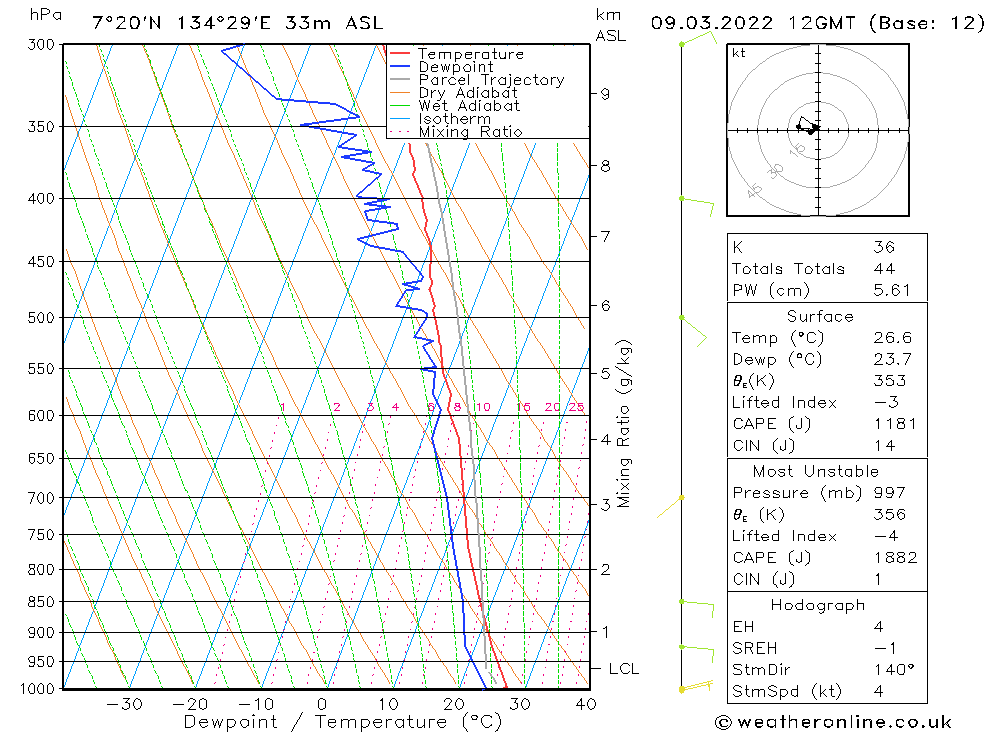Click the blue Dewpoint legend line sample

(399, 66)
